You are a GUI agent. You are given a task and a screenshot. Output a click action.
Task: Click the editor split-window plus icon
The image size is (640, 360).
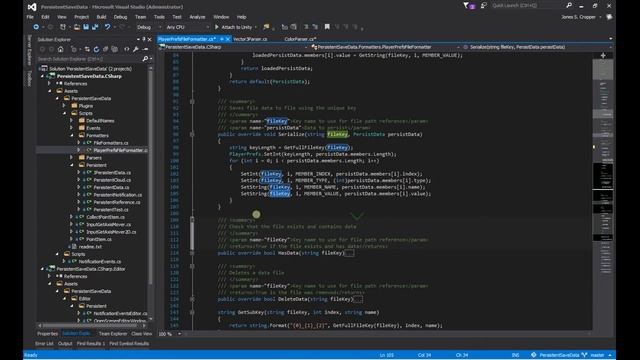coord(603,55)
